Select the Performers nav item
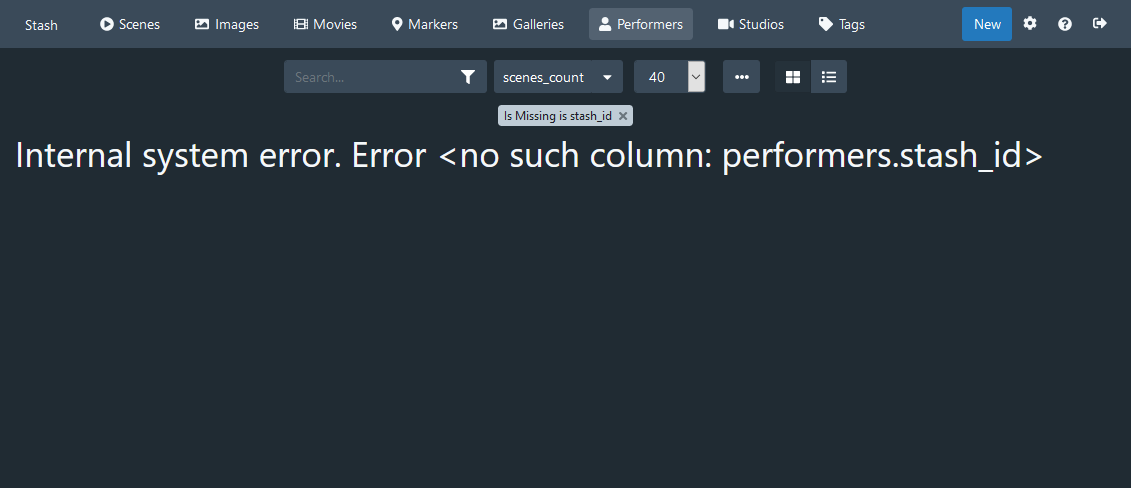The image size is (1131, 488). [x=641, y=24]
